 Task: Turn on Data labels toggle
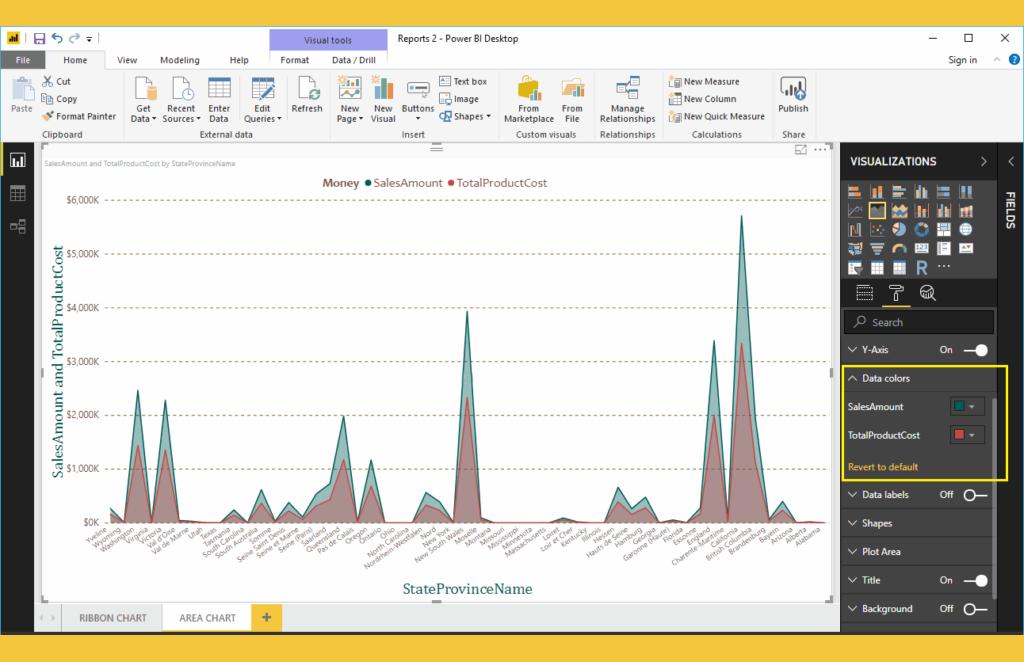(x=975, y=494)
